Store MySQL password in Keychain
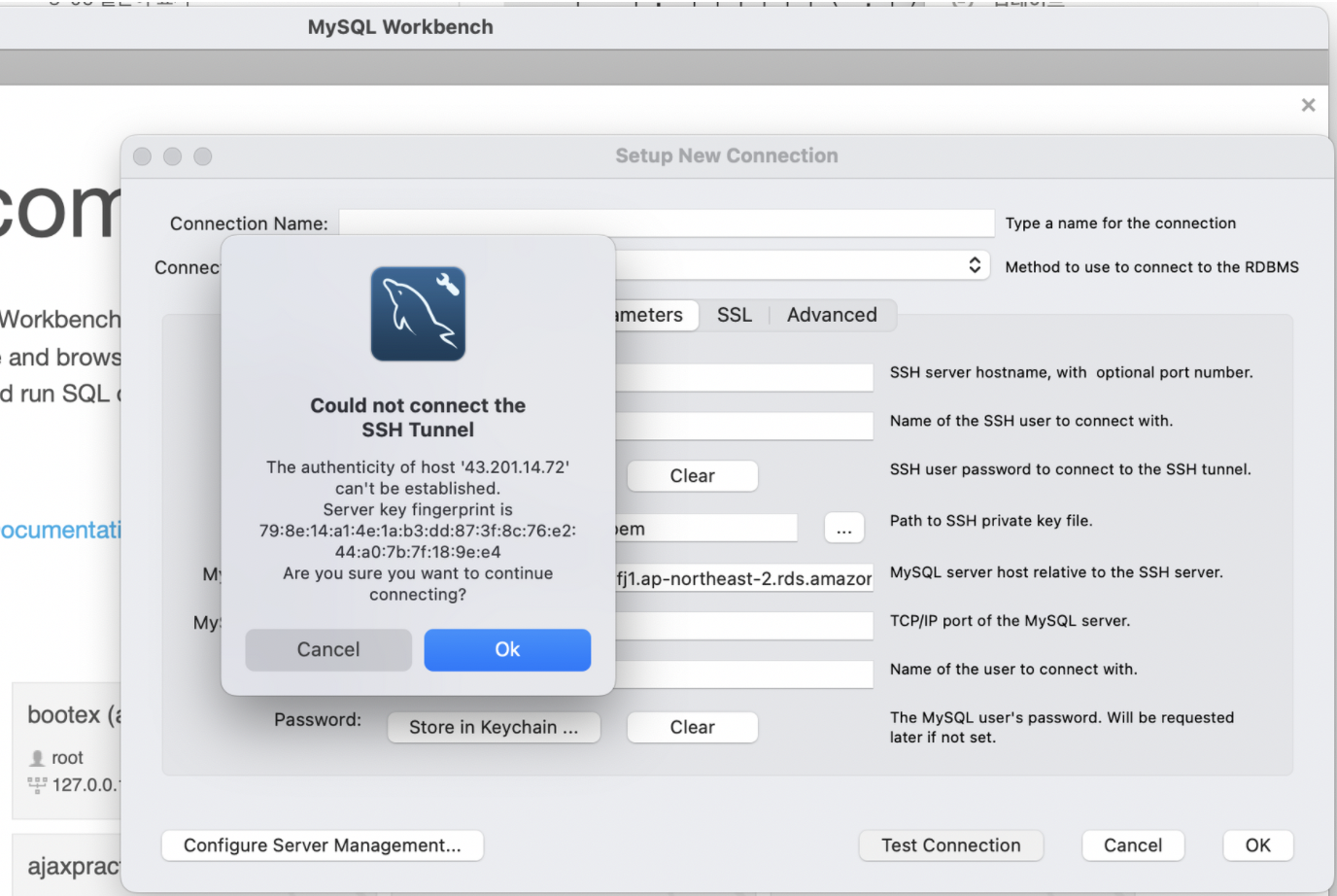 494,727
